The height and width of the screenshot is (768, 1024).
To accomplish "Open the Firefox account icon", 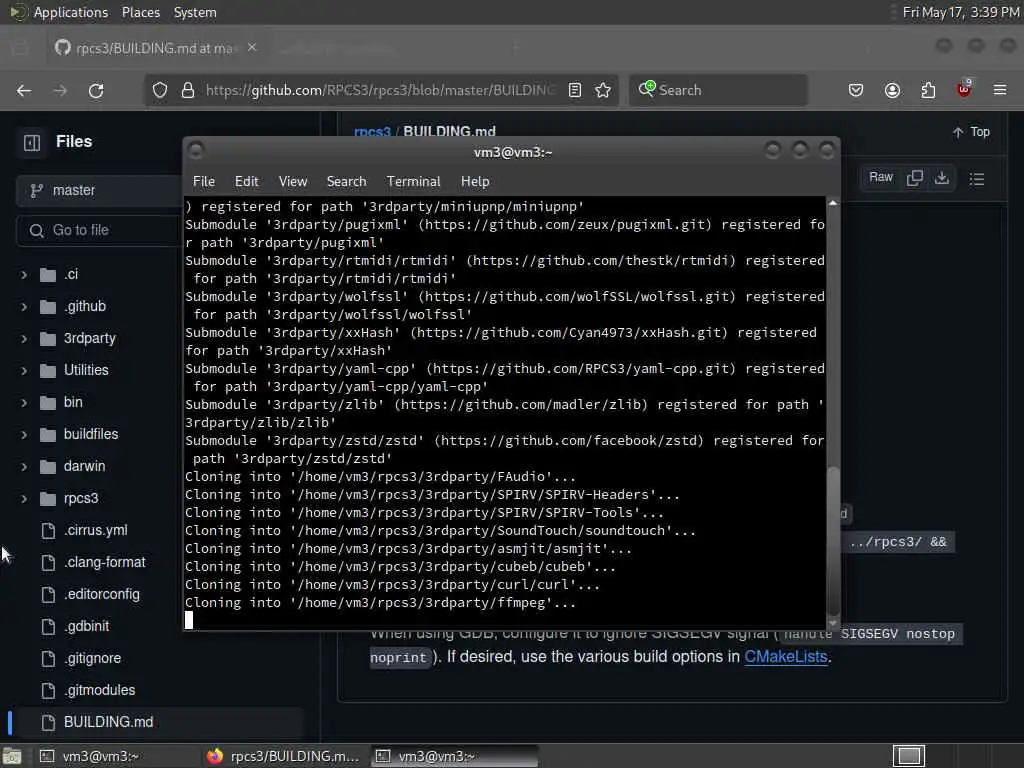I will pos(892,90).
